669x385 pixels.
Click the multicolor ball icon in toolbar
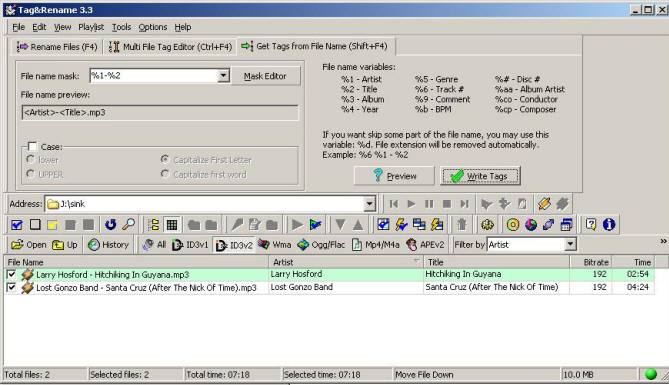click(531, 225)
